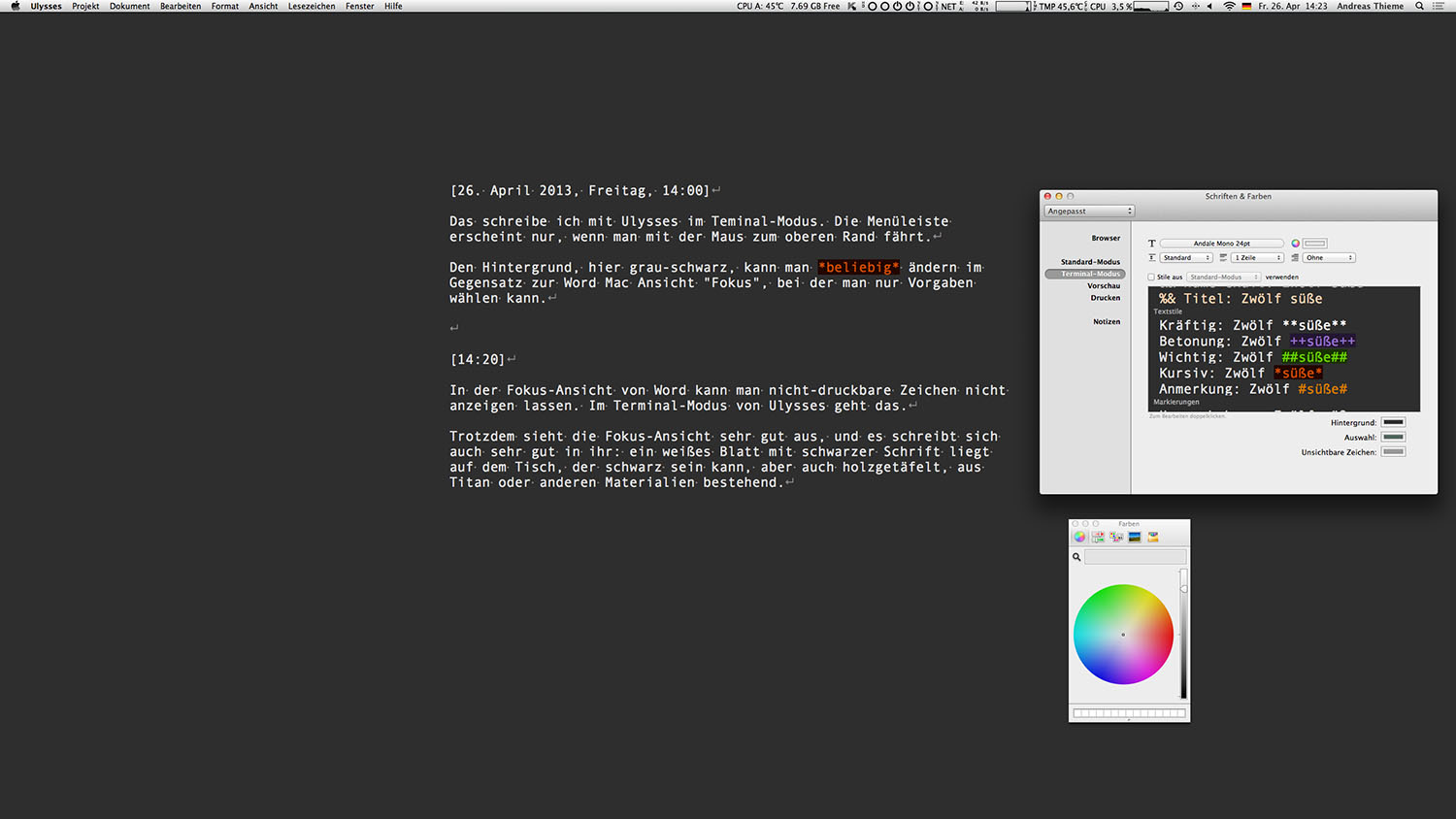Open Time Machine menu bar icon
The height and width of the screenshot is (819, 1456).
[1178, 6]
